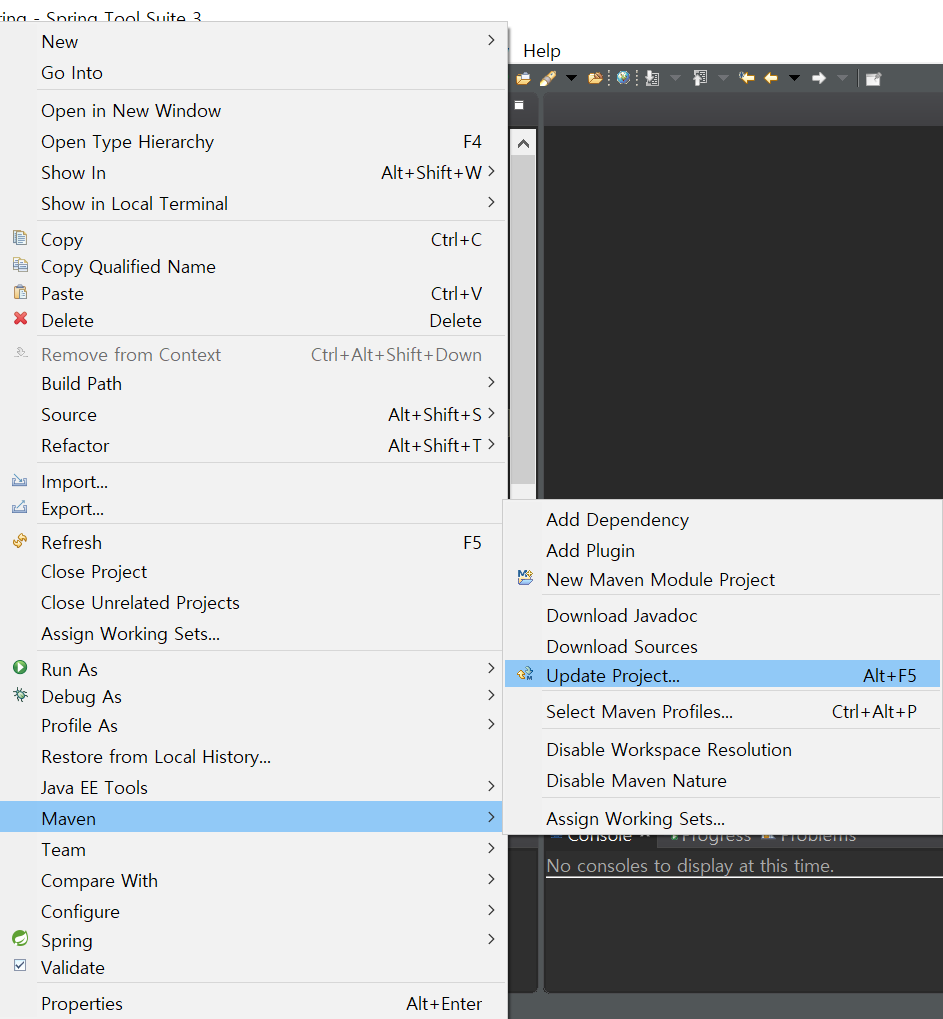
Task: Open the Back history dropdown arrow
Action: (794, 78)
